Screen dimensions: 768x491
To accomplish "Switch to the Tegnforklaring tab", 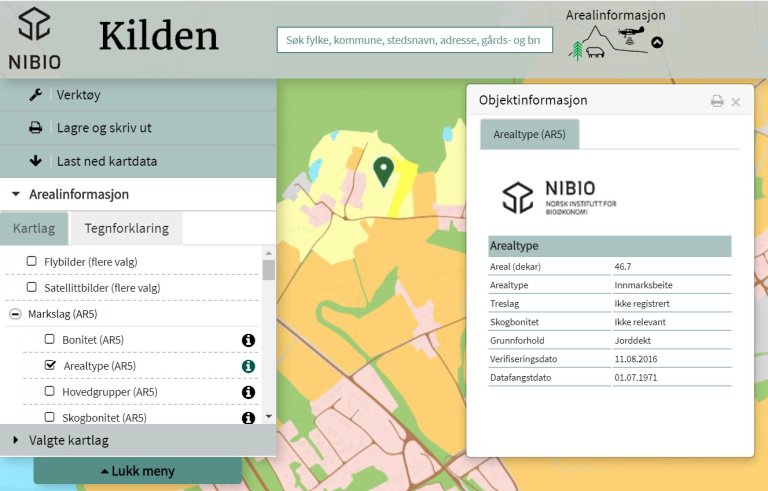I will point(126,228).
